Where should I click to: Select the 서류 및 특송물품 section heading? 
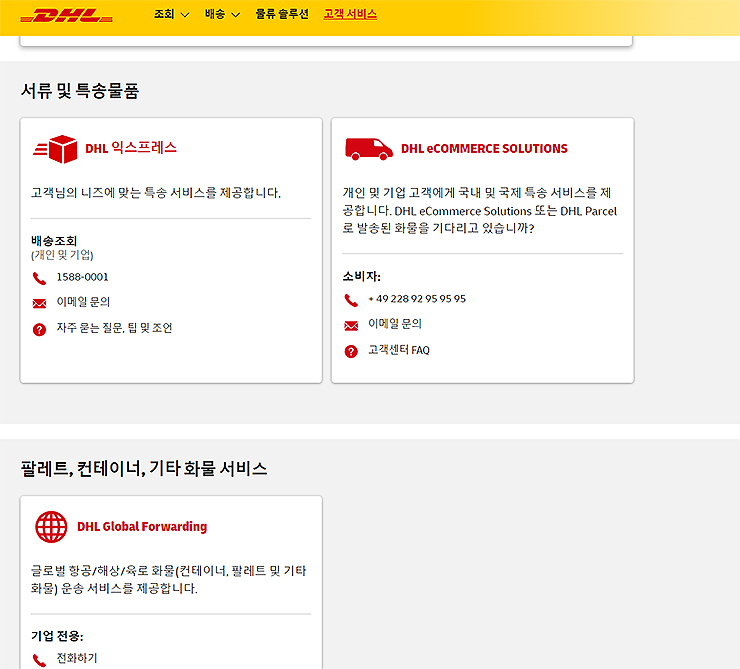[x=80, y=91]
